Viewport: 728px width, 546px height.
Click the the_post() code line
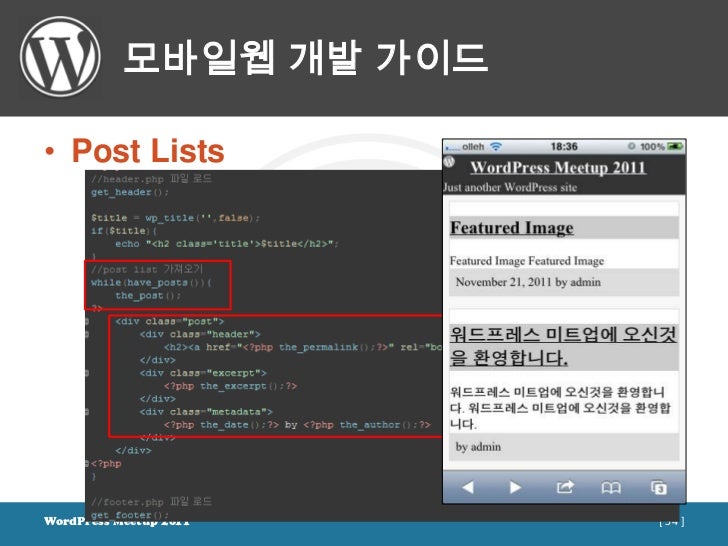tap(148, 295)
